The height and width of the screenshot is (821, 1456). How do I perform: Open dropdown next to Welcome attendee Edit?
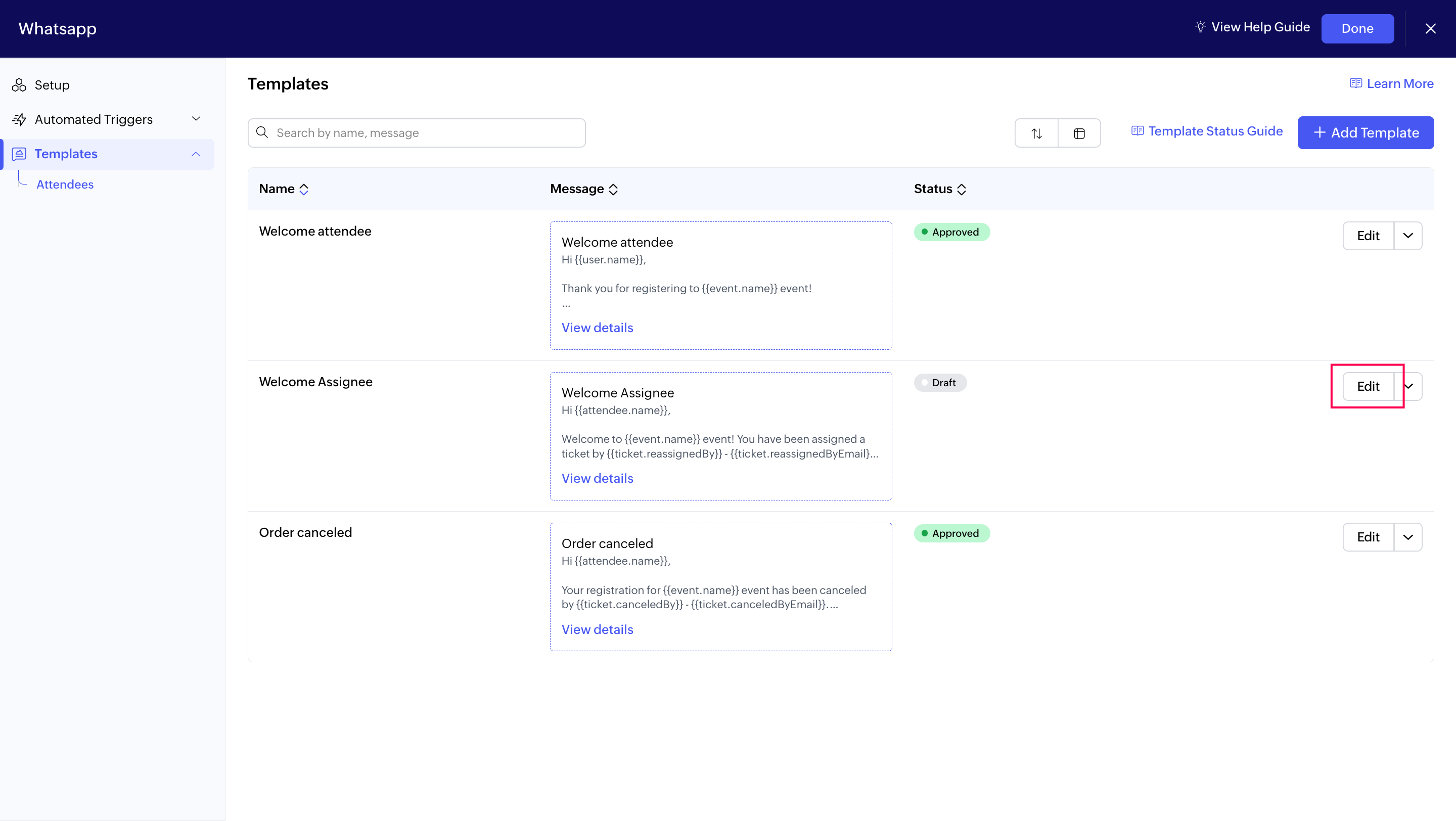[1408, 236]
